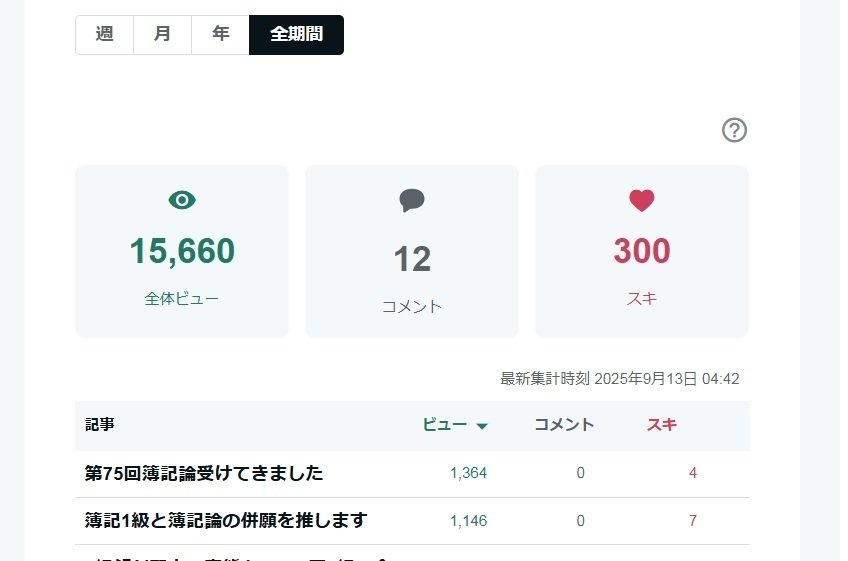The height and width of the screenshot is (561, 848).
Task: Click the 15,660 total views card
Action: 182,252
